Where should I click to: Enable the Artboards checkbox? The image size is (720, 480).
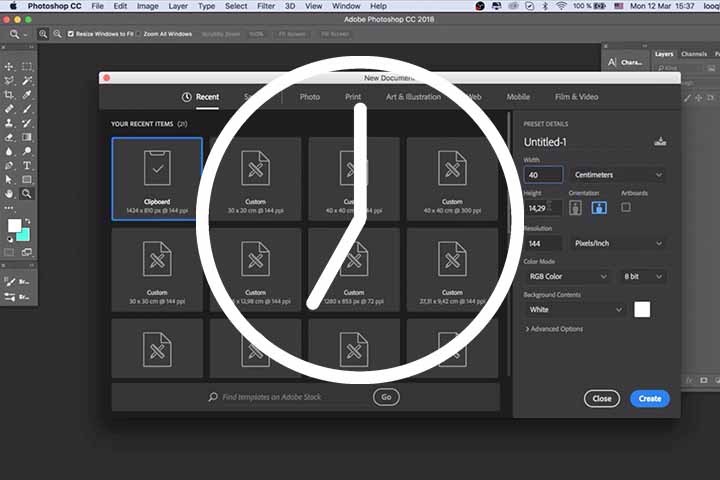coord(626,208)
